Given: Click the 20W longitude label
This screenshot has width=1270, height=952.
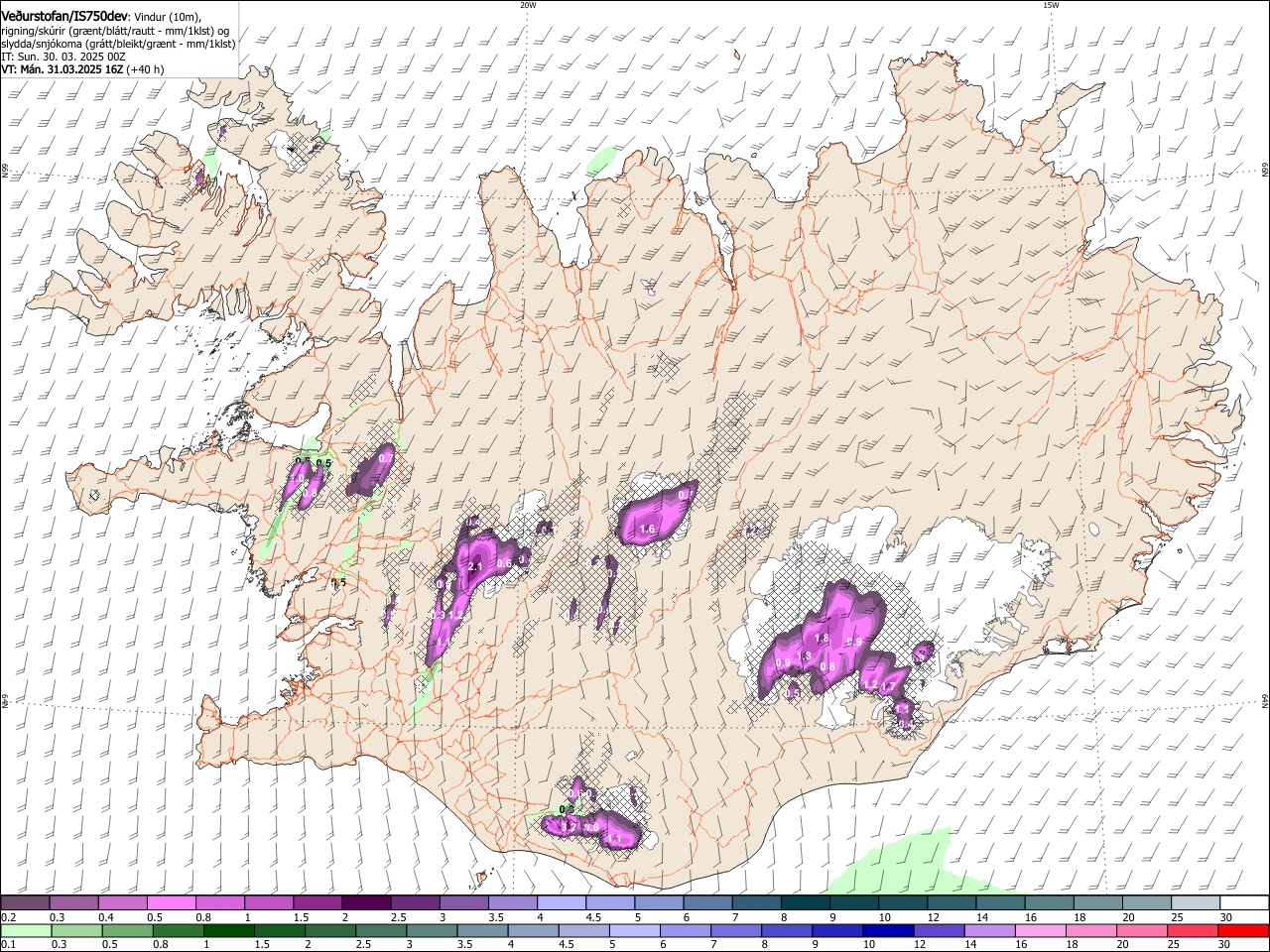Looking at the screenshot, I should point(528,5).
